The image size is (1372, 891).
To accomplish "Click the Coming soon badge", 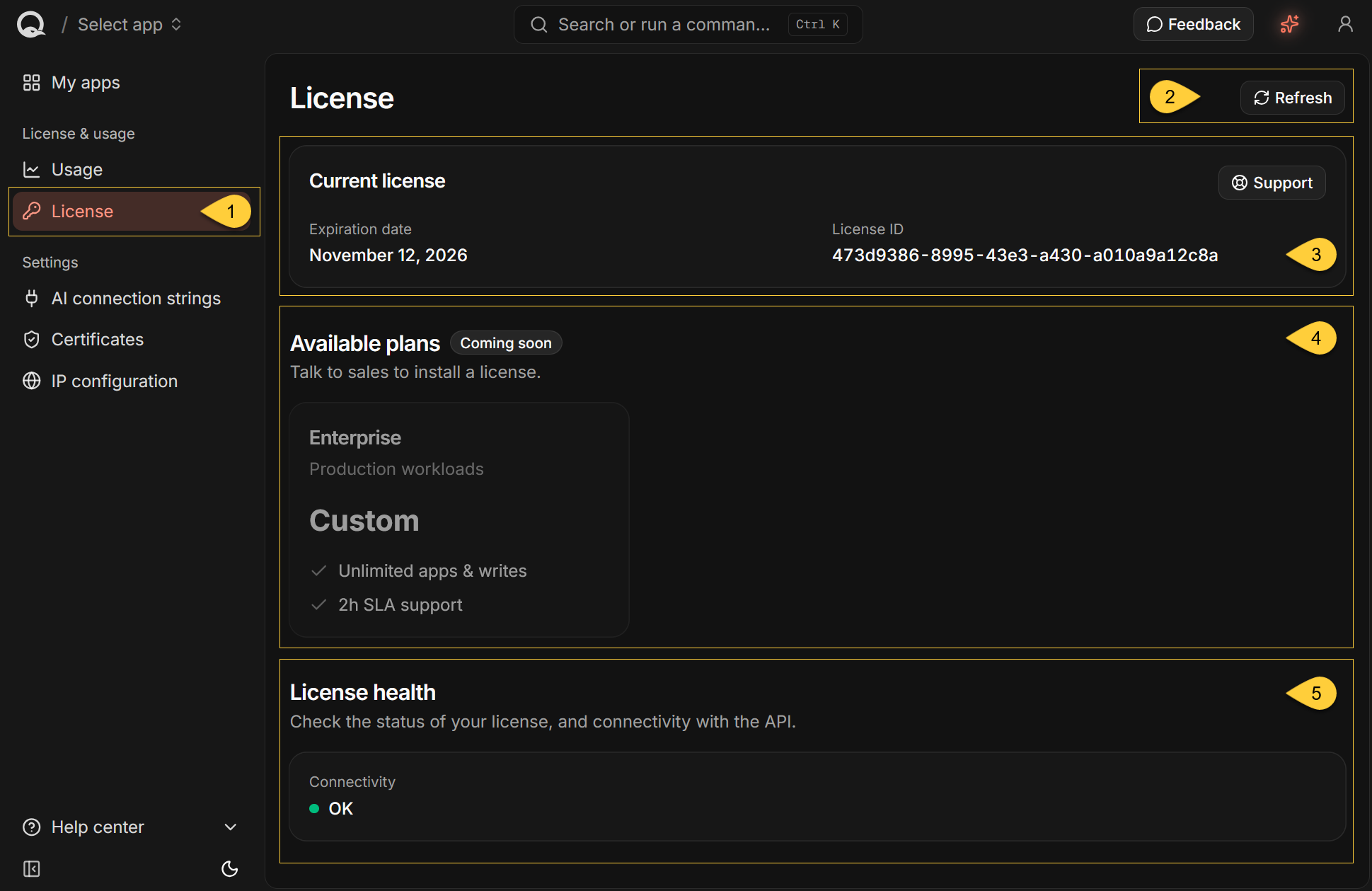I will 505,343.
